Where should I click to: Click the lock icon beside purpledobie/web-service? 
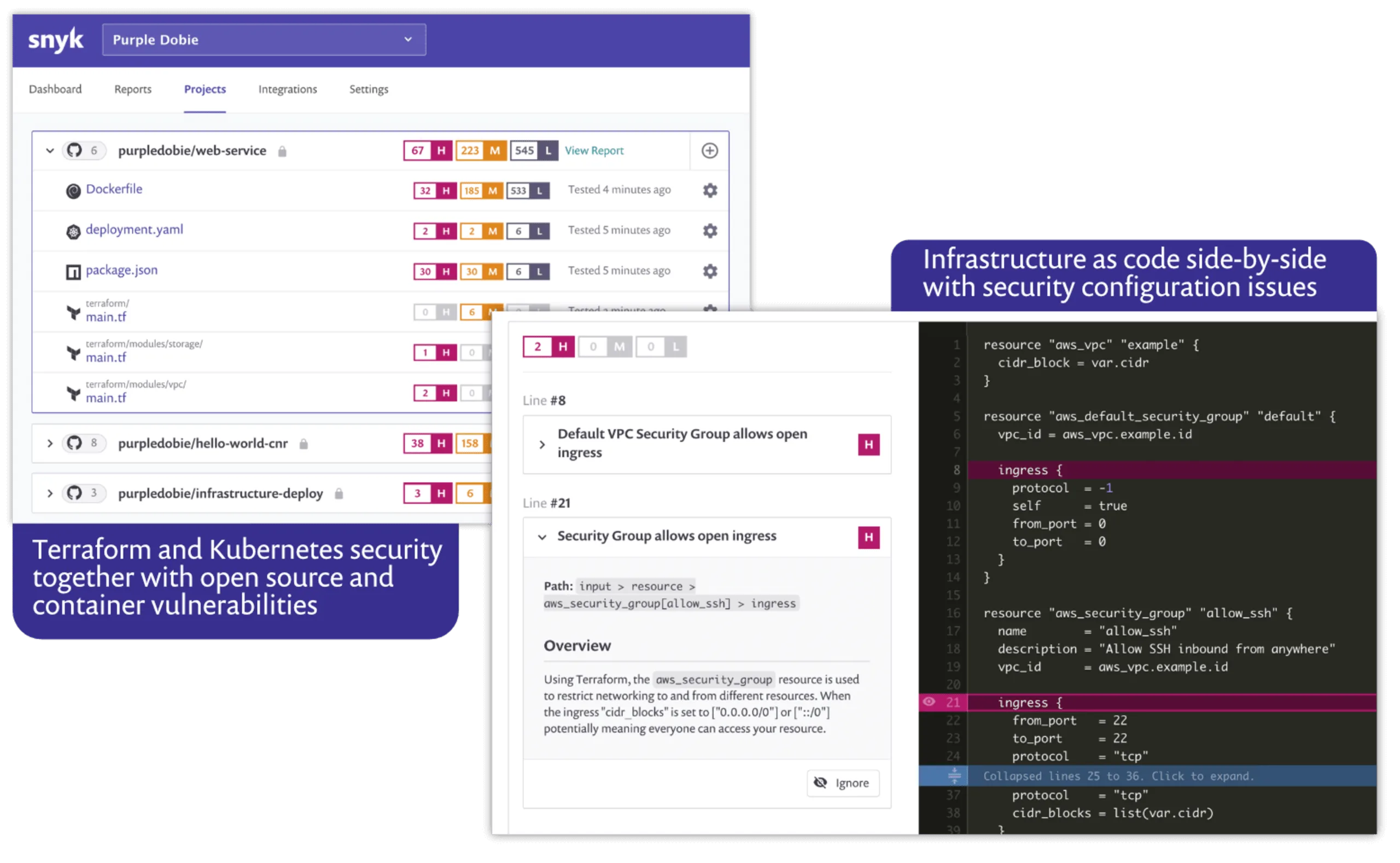283,151
